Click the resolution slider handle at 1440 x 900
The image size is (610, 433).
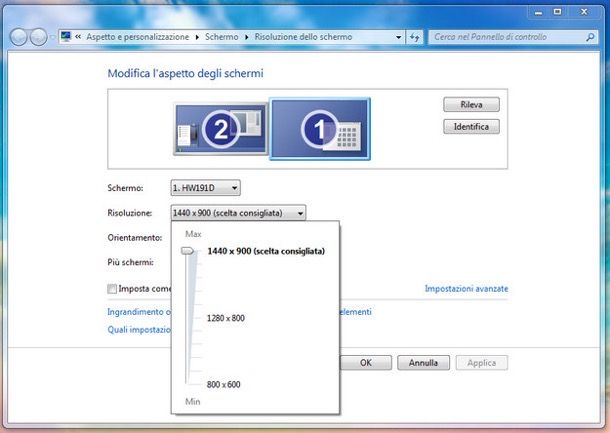[187, 252]
